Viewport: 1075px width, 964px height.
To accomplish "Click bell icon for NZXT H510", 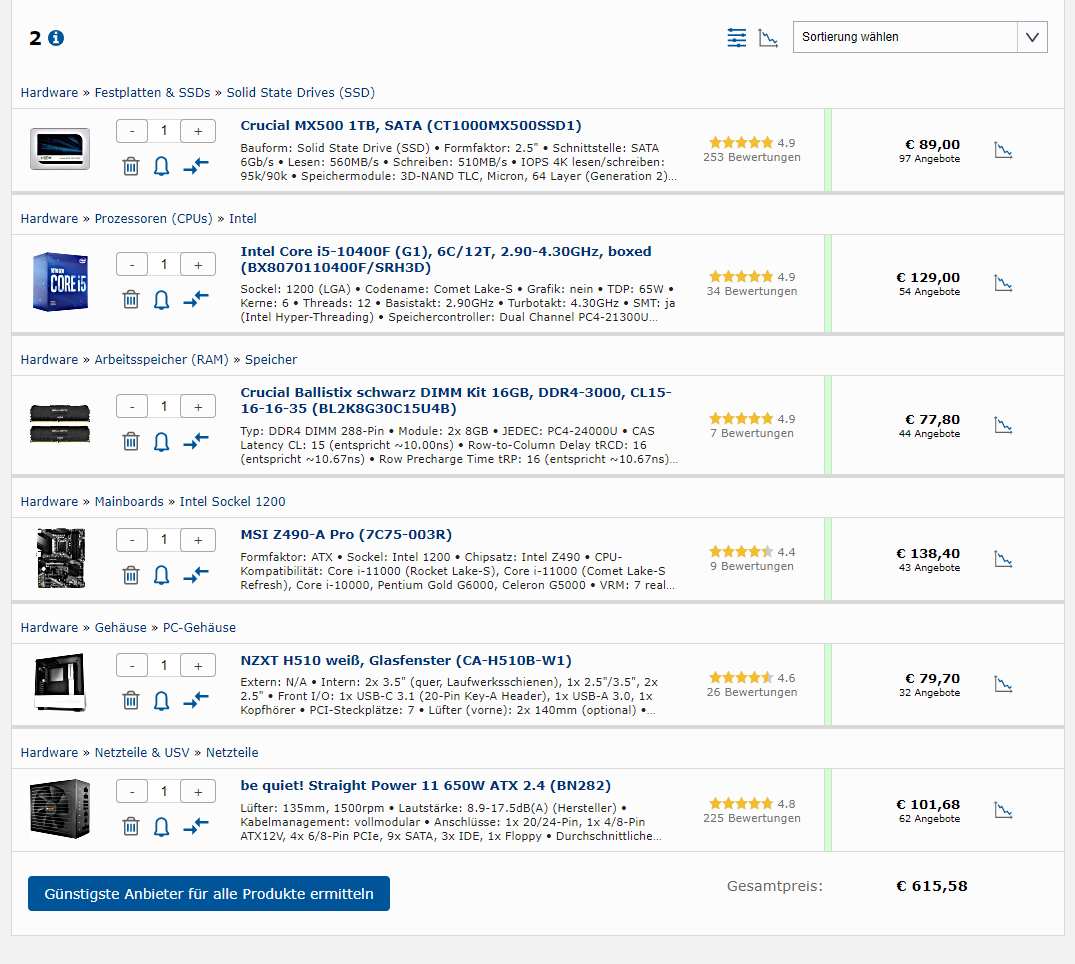I will coord(161,700).
